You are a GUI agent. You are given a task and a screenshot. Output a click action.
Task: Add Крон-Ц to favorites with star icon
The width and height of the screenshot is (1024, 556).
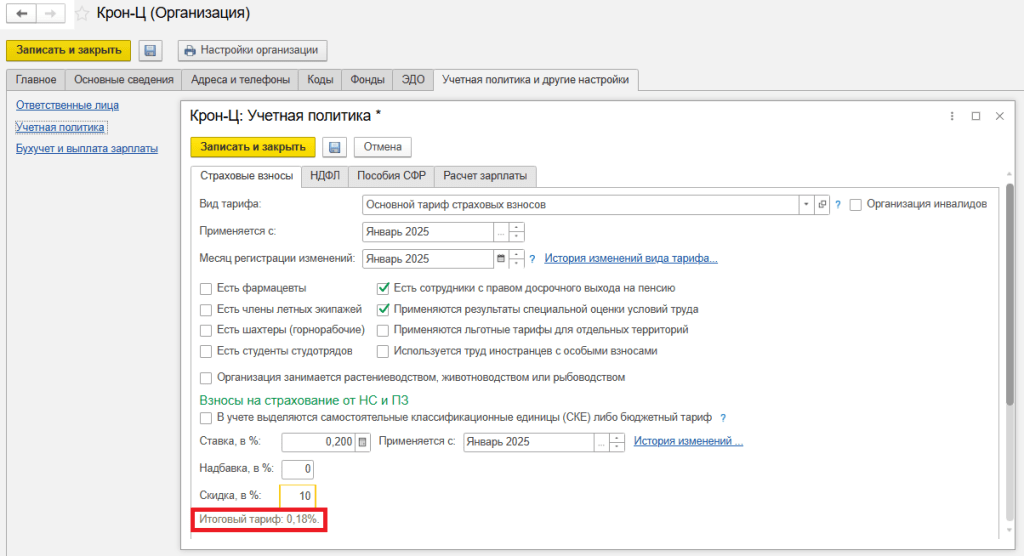point(82,14)
